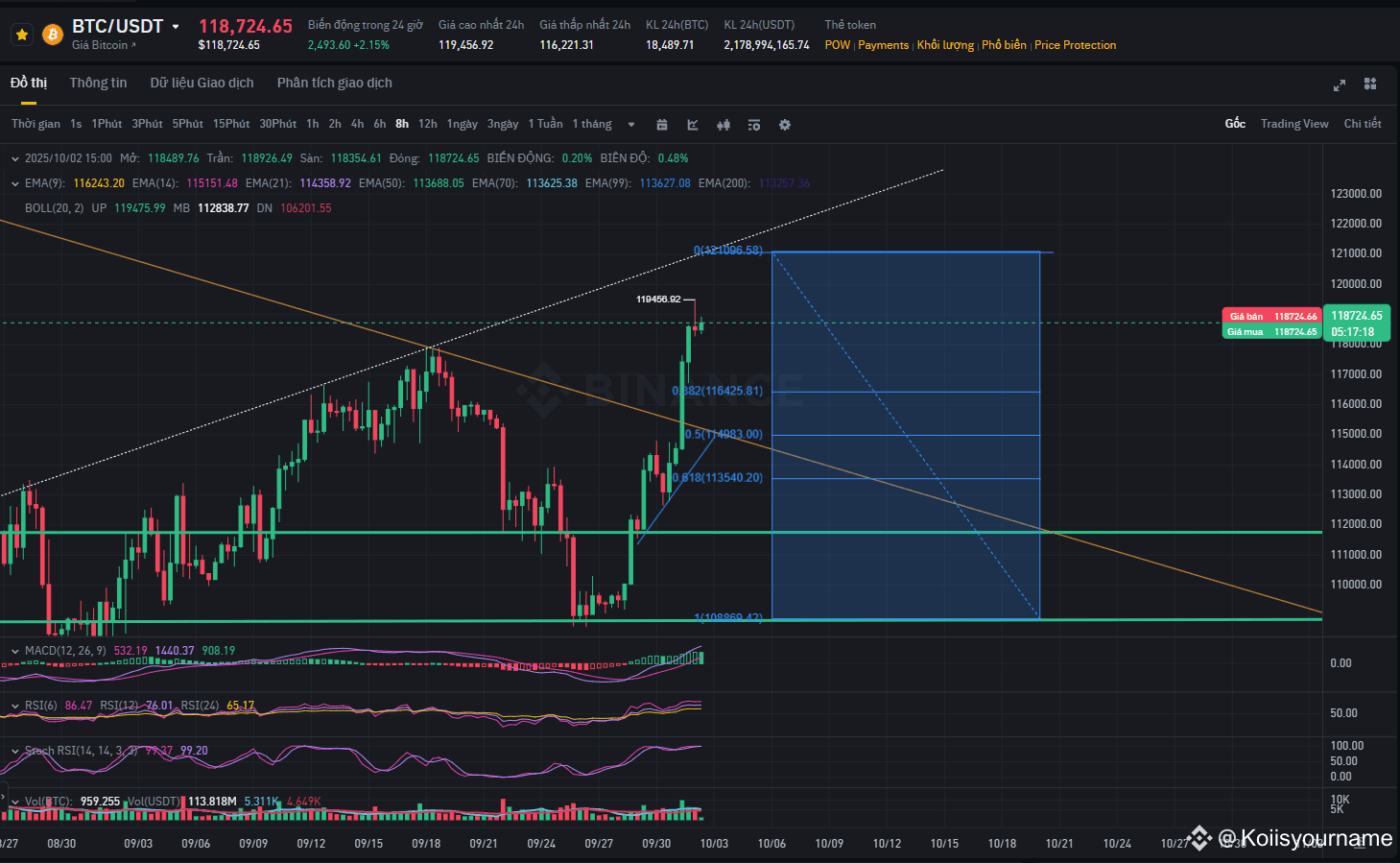
Task: Switch to the Thông tin tab
Action: [98, 83]
